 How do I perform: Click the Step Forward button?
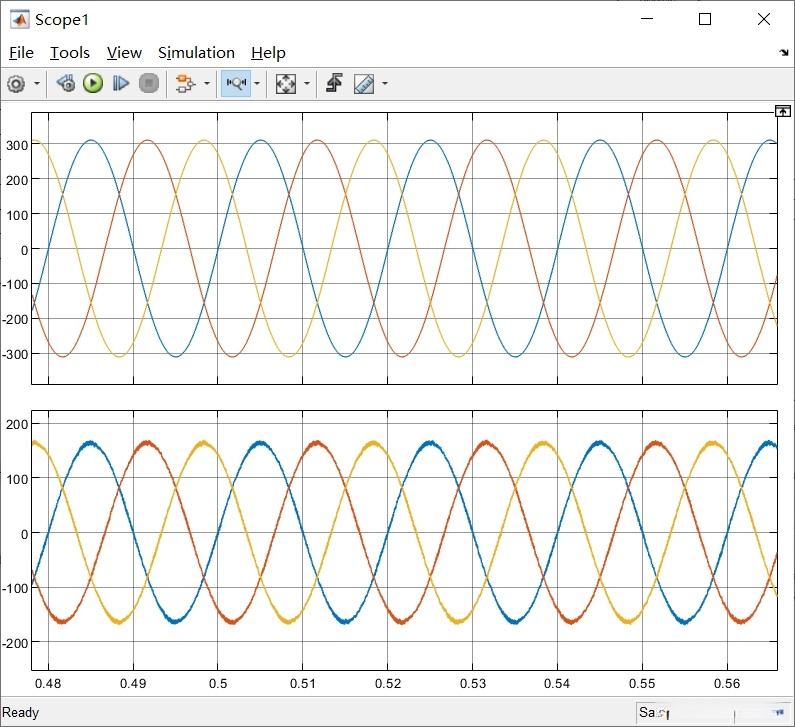click(121, 84)
